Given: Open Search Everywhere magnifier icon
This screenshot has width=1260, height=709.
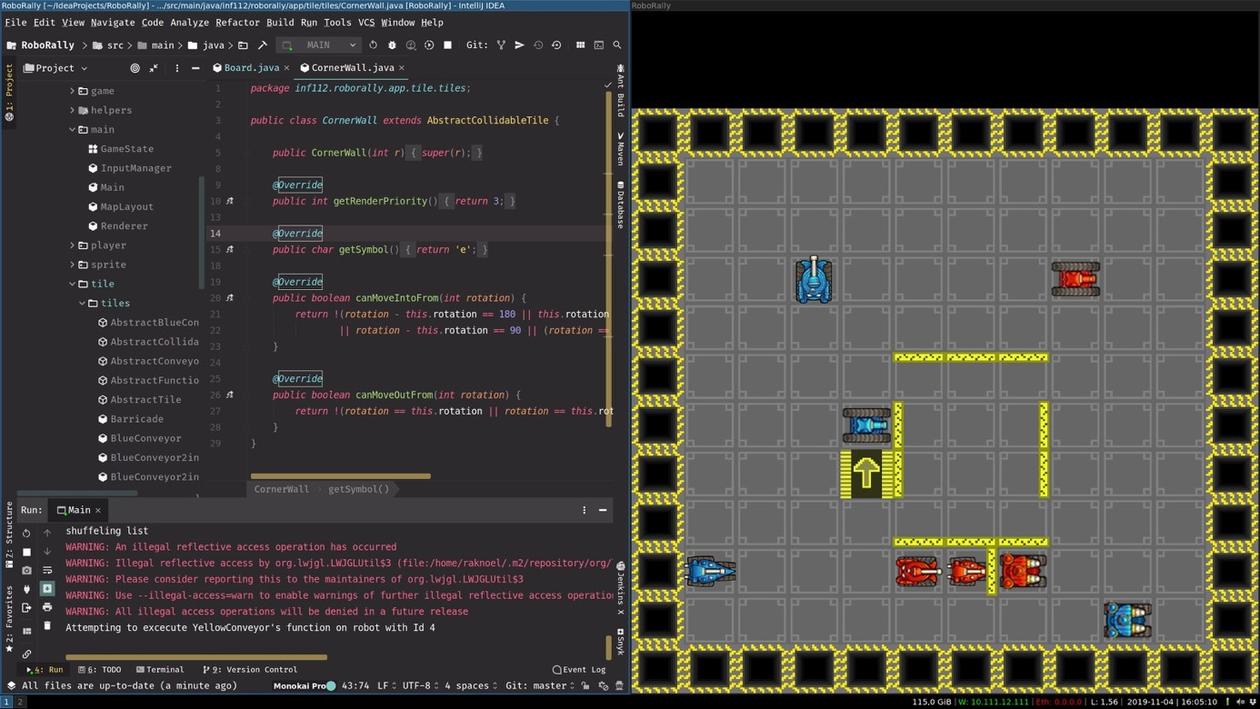Looking at the screenshot, I should point(617,45).
